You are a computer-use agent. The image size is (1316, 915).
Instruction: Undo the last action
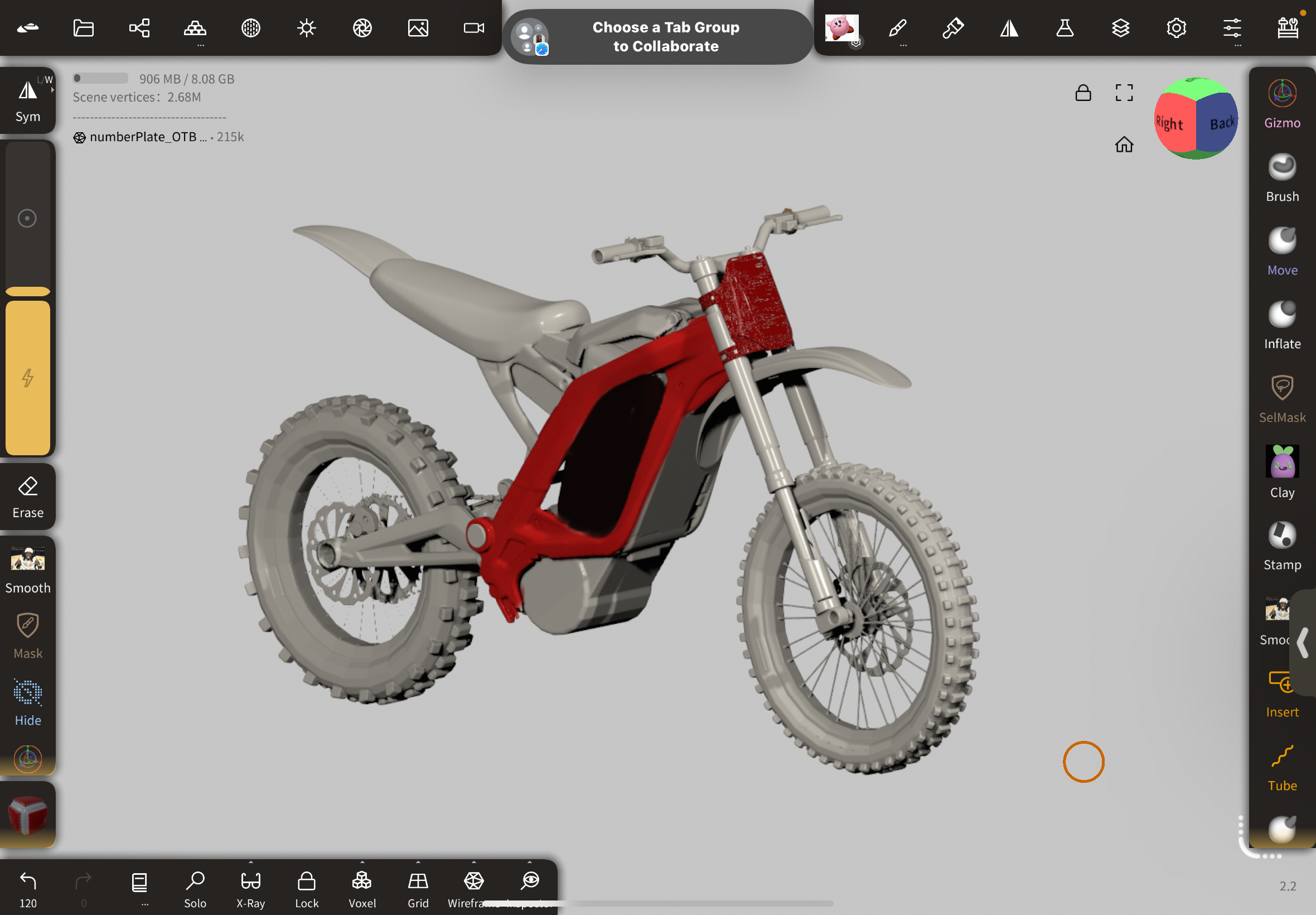pos(27,889)
